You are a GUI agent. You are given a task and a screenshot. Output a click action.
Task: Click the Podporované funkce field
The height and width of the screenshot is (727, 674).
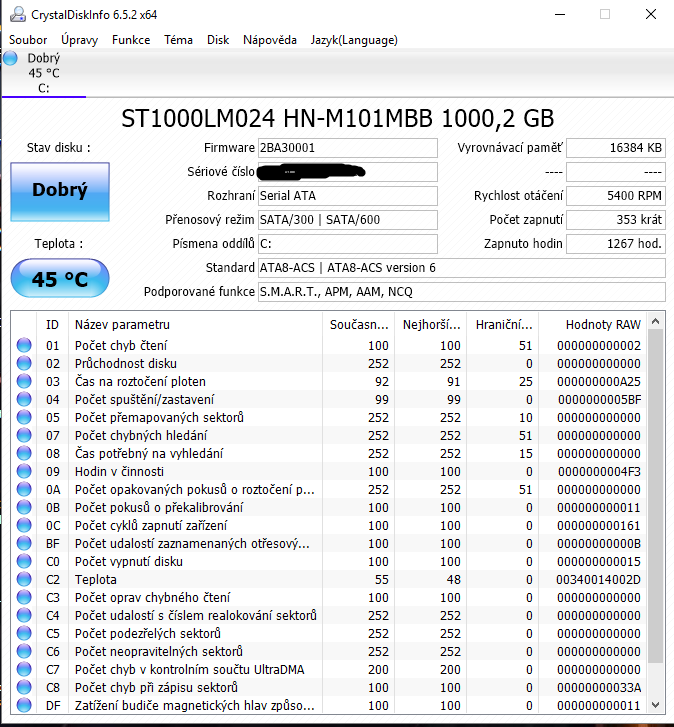click(x=462, y=292)
